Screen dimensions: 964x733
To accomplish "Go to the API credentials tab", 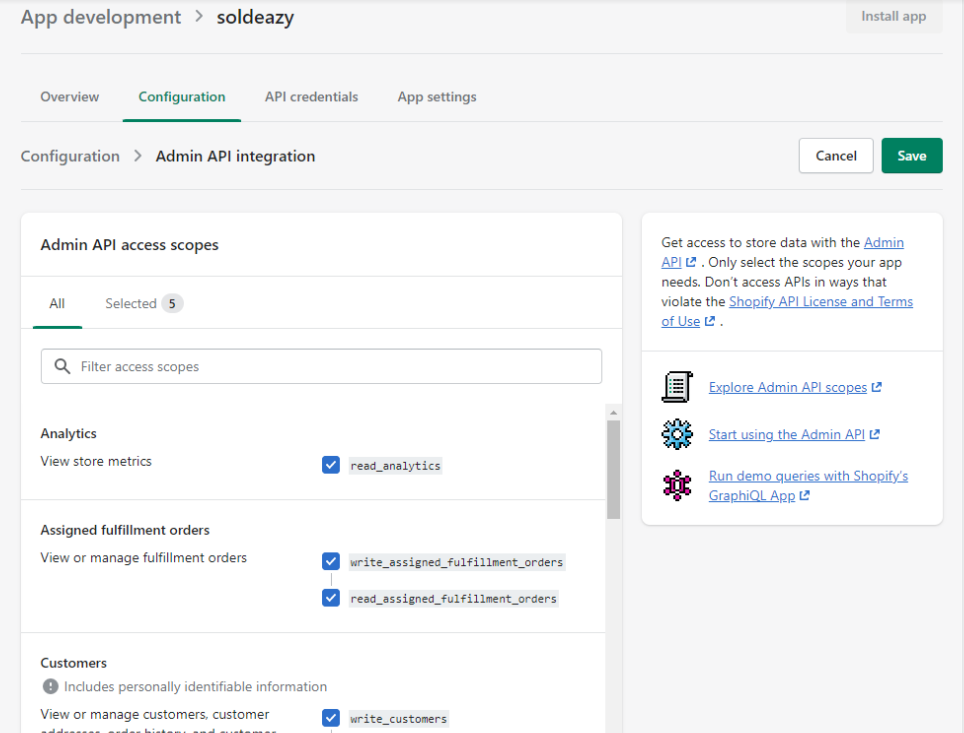I will coord(312,97).
